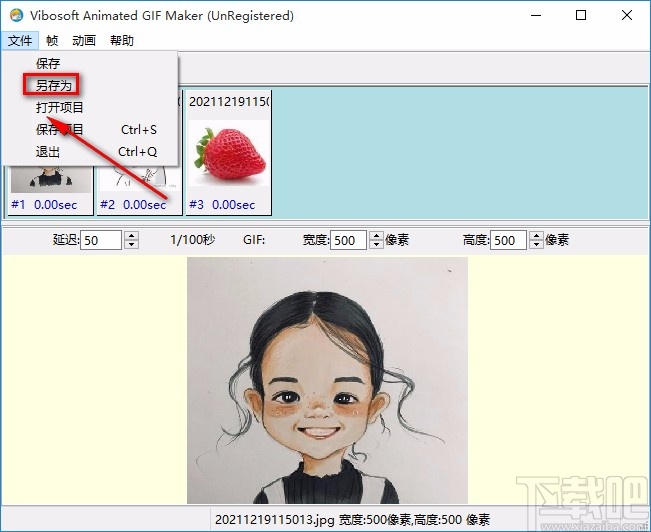
Task: Open the 动画 menu
Action: pos(84,41)
